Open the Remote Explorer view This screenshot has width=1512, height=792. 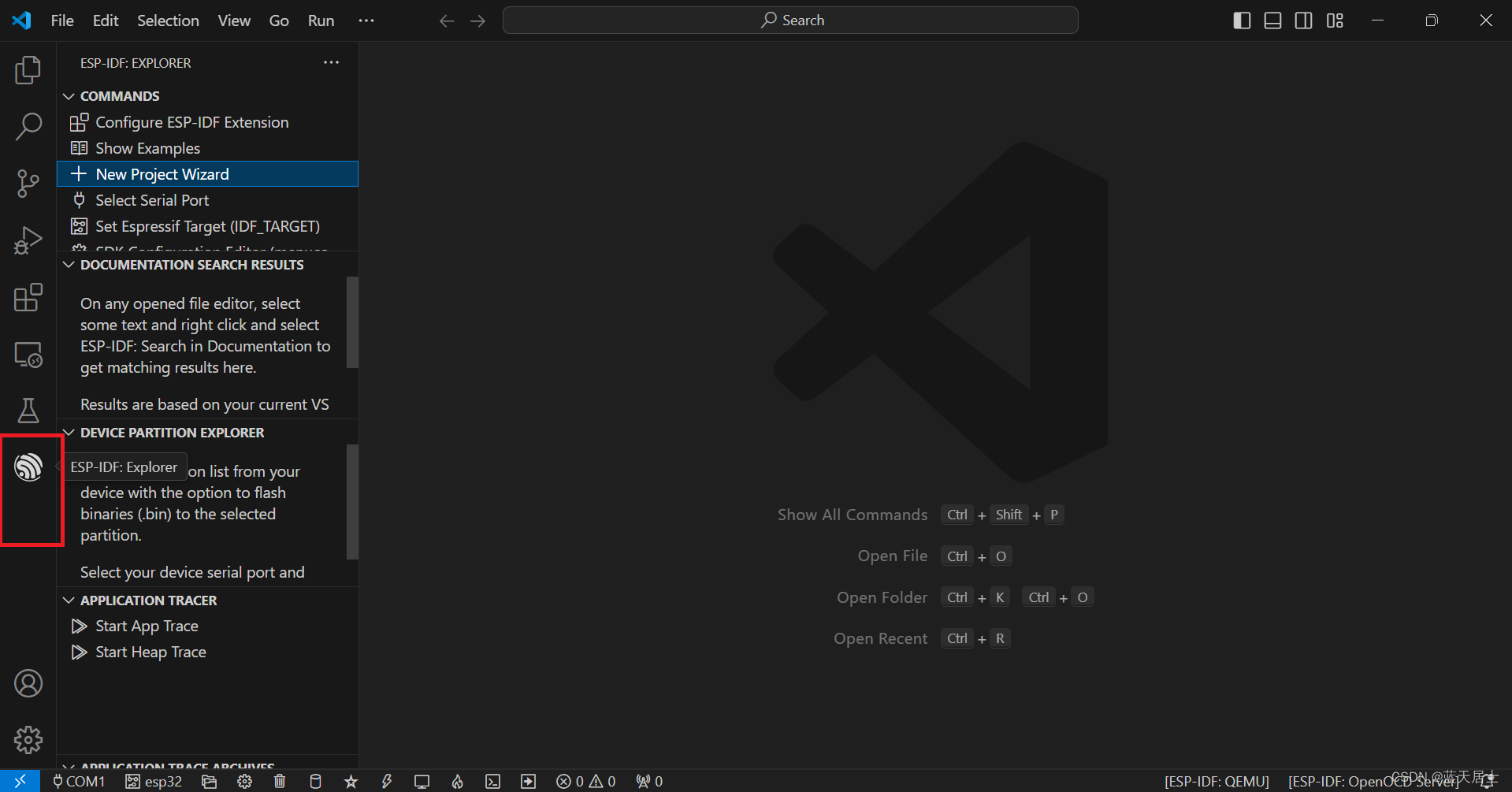[x=28, y=354]
